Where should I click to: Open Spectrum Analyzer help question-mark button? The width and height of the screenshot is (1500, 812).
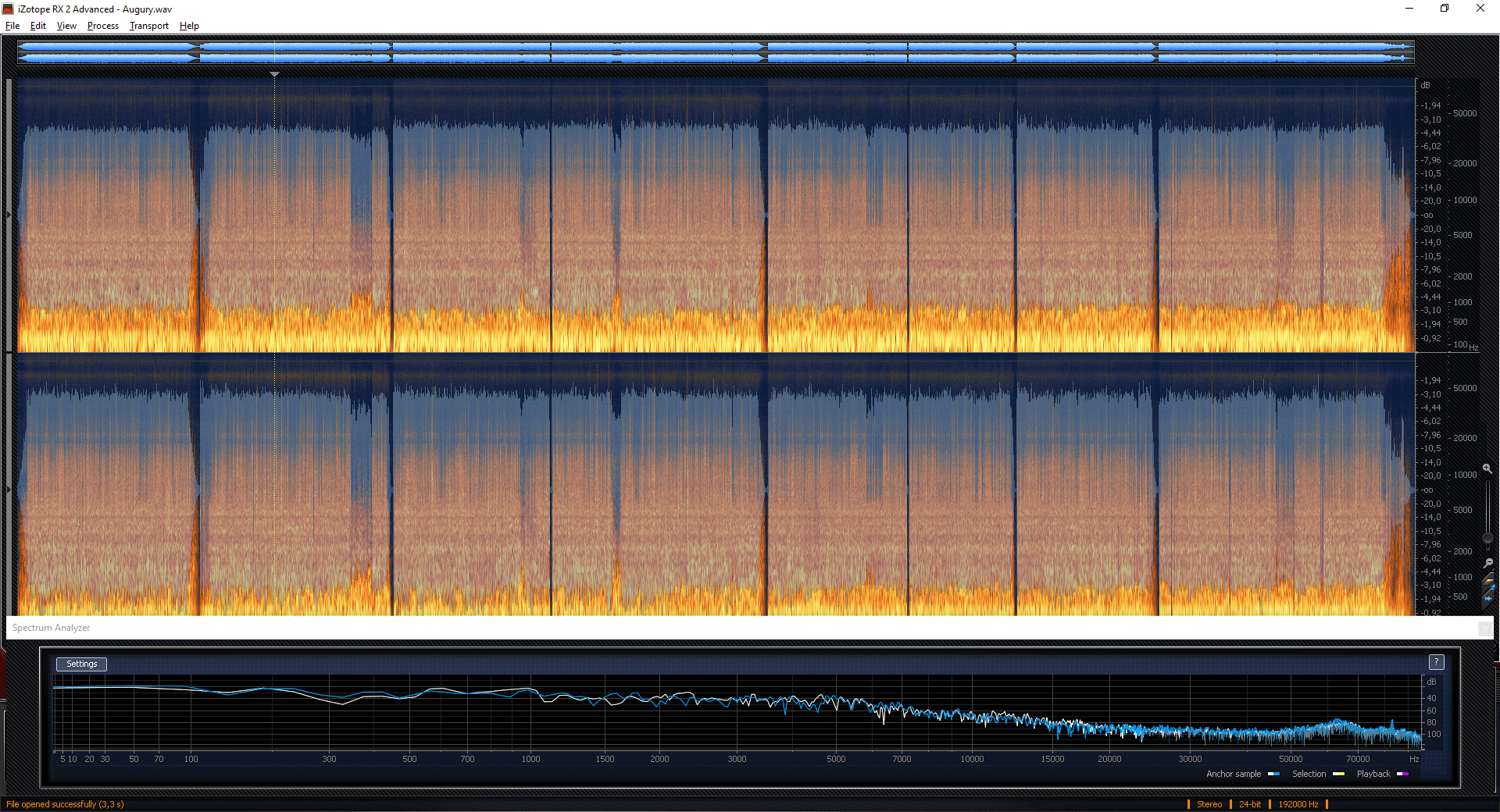coord(1436,661)
